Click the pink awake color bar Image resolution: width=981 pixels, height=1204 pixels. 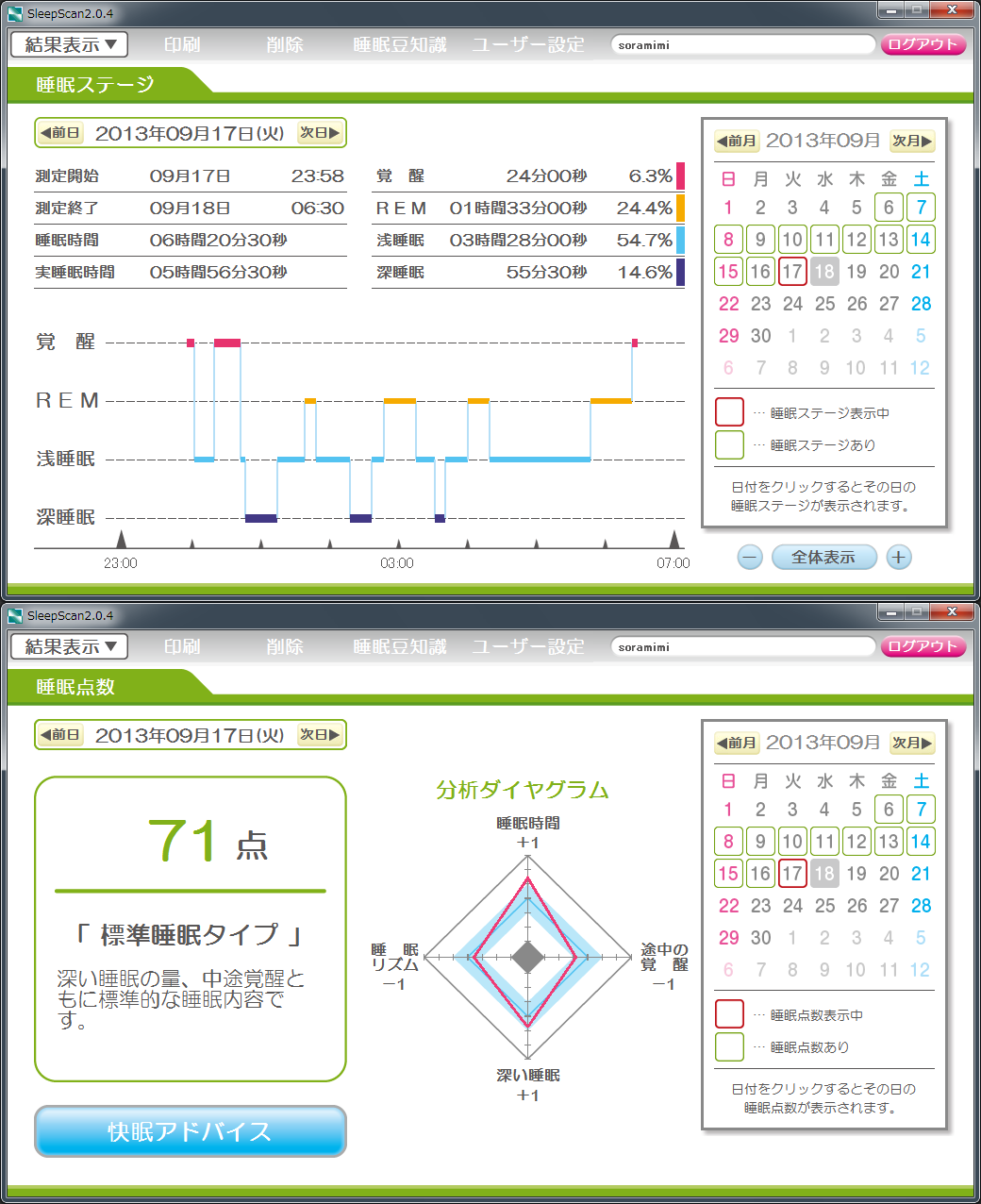680,176
